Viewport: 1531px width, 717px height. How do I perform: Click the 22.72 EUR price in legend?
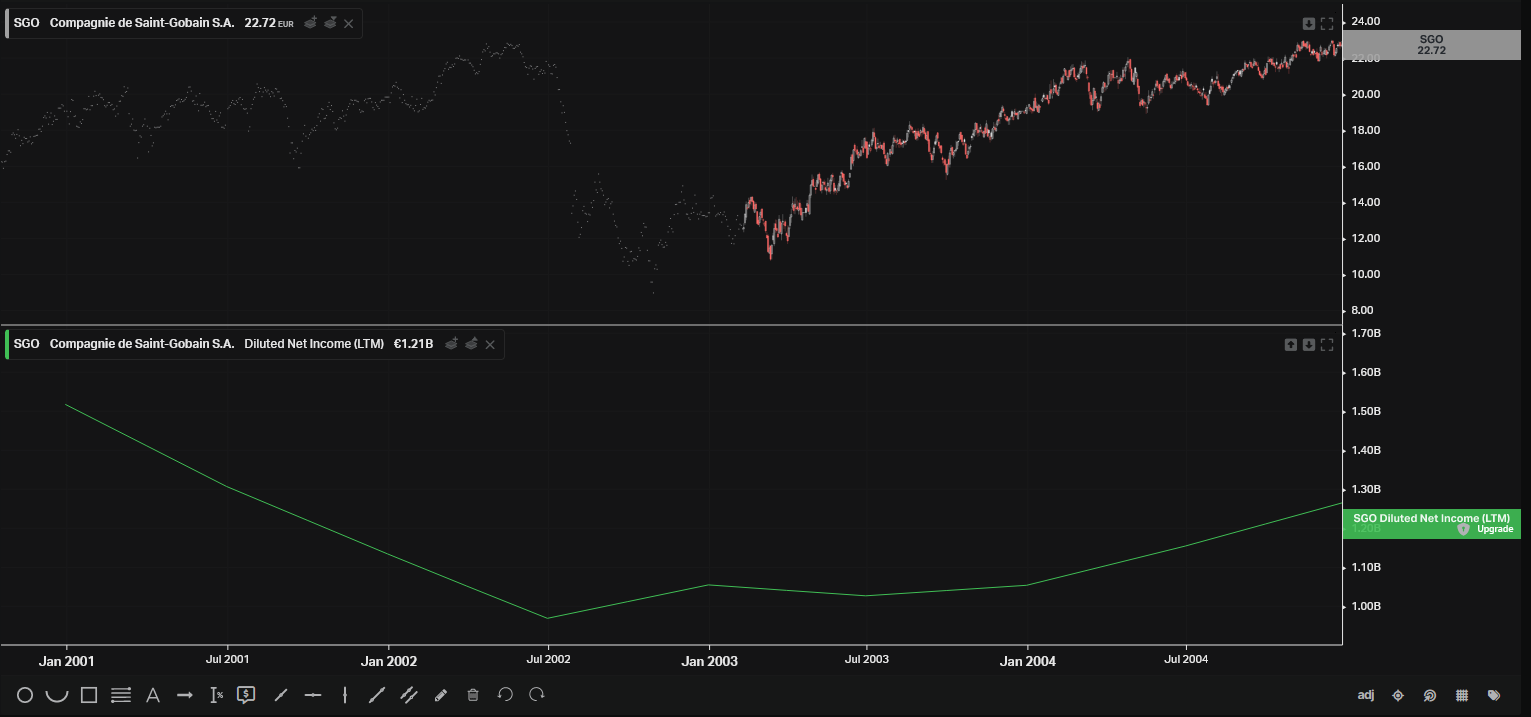(x=269, y=23)
